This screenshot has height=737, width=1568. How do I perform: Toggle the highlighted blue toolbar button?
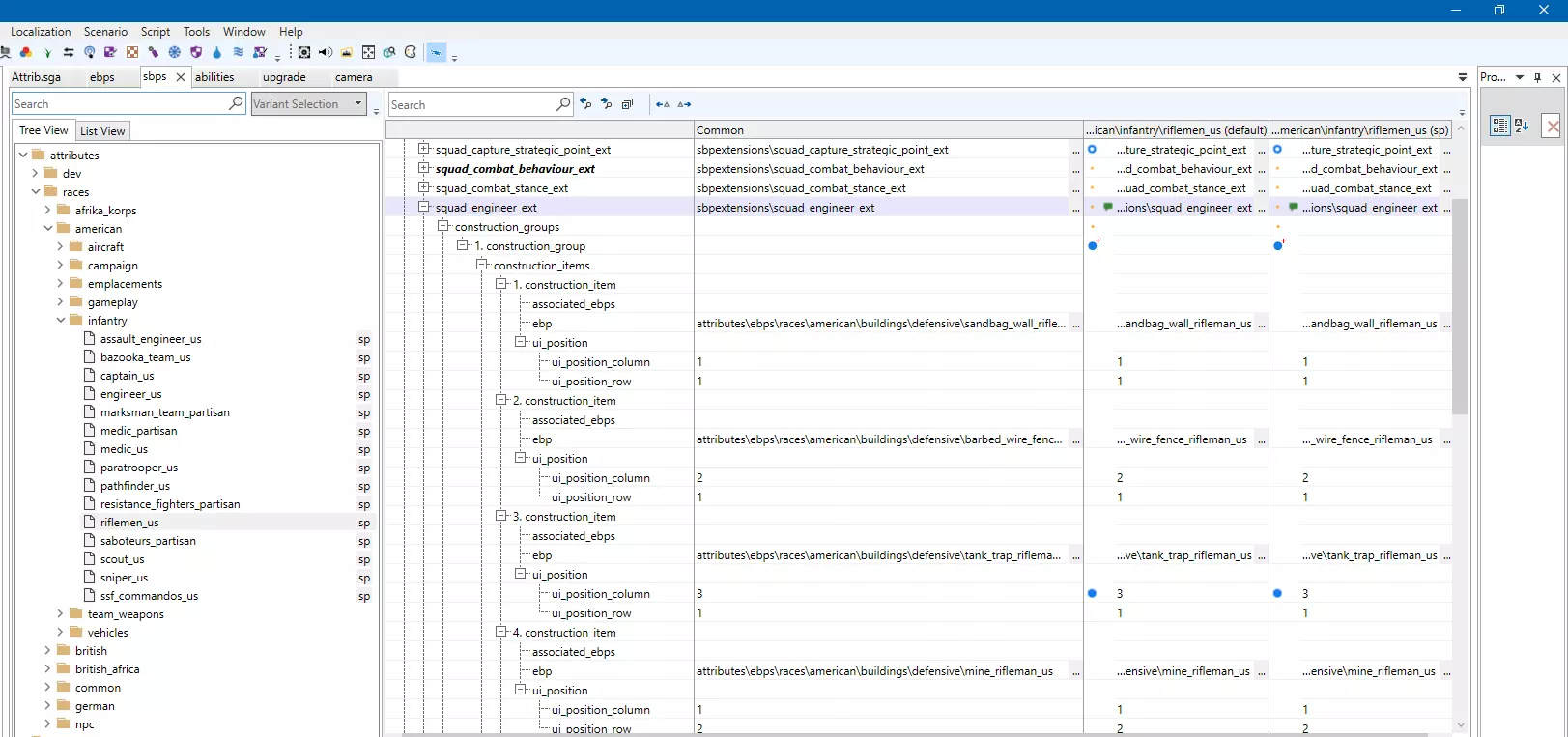(x=437, y=52)
